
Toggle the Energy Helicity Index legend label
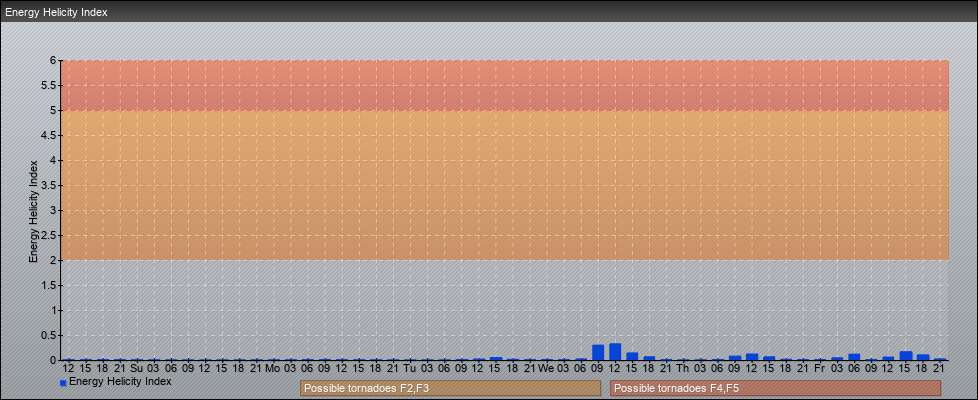pyautogui.click(x=120, y=381)
